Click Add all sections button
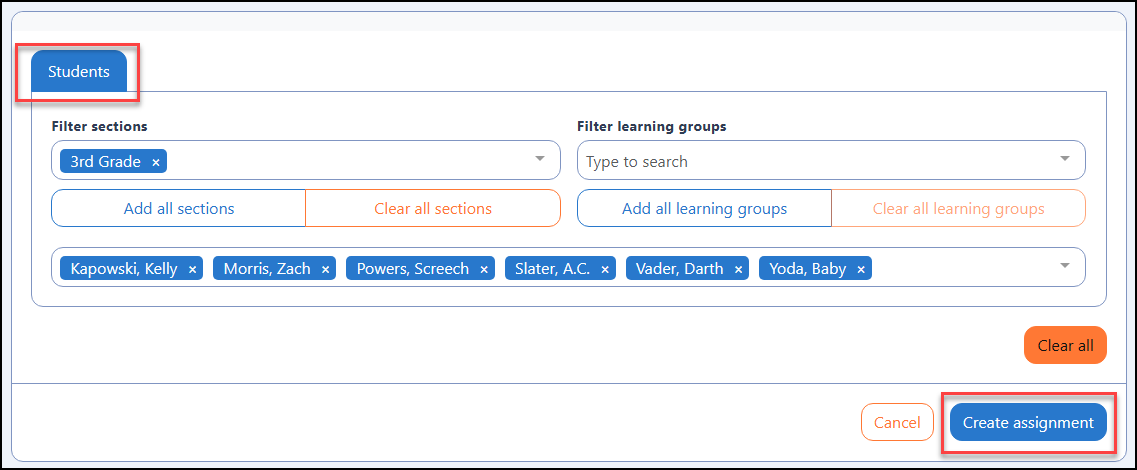1137x470 pixels. [179, 209]
